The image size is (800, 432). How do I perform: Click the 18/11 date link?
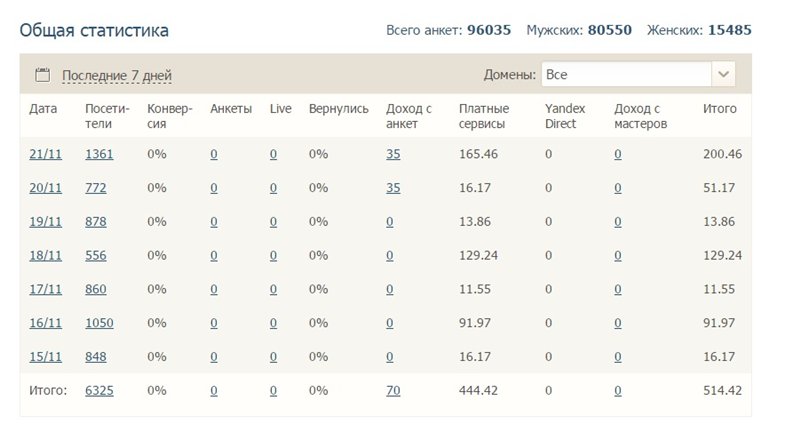click(43, 256)
